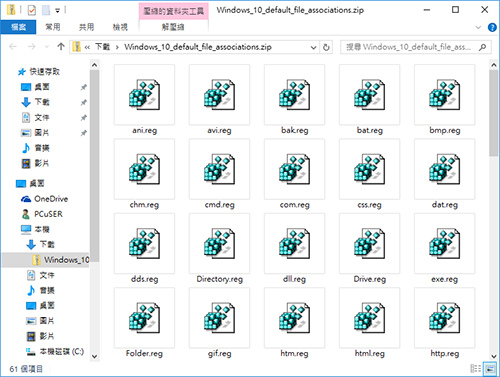
Task: Click the file list scroll up arrow
Action: (494, 65)
